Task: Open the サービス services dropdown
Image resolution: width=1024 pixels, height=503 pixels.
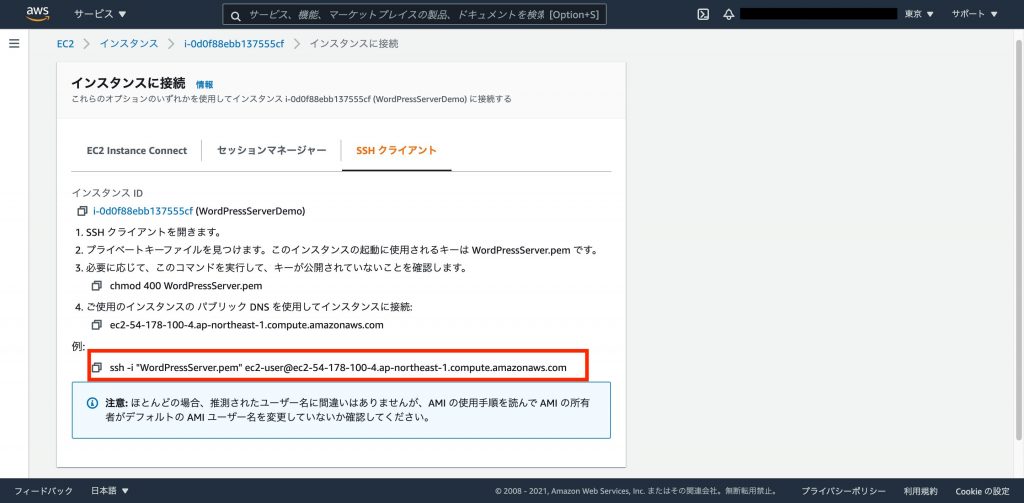Action: tap(101, 14)
